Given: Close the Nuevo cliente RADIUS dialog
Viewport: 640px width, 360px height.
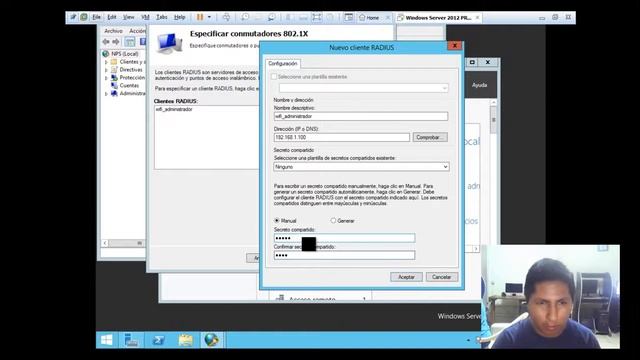Looking at the screenshot, I should click(x=454, y=46).
